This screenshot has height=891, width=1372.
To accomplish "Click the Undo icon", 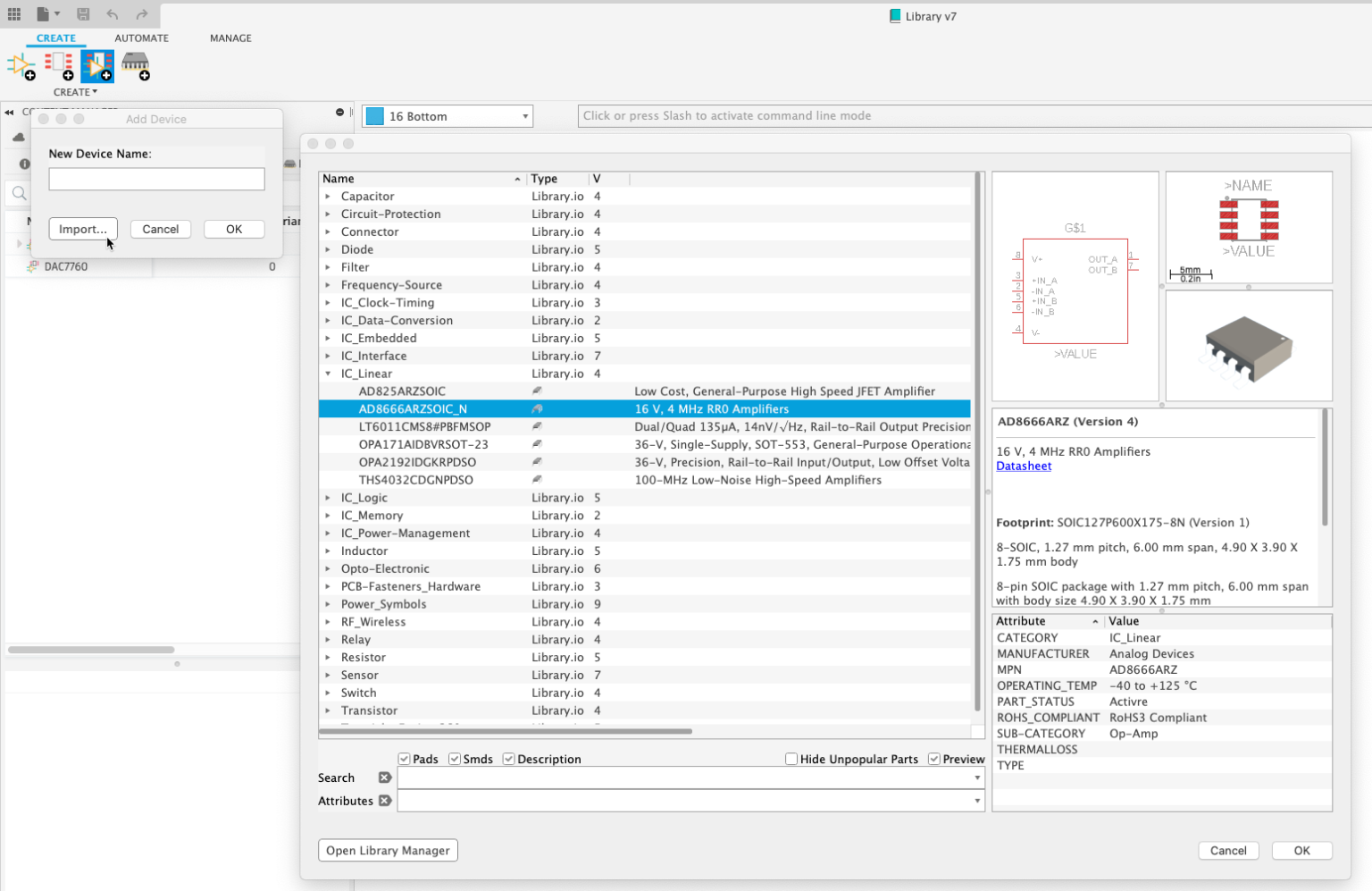I will click(x=113, y=14).
